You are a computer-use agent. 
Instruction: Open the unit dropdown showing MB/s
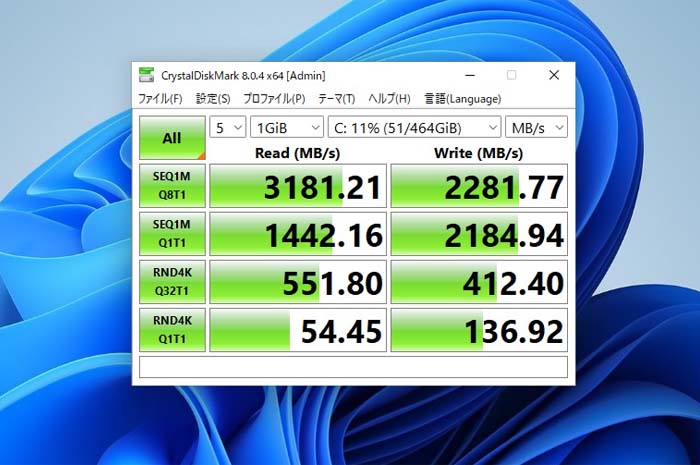(537, 128)
